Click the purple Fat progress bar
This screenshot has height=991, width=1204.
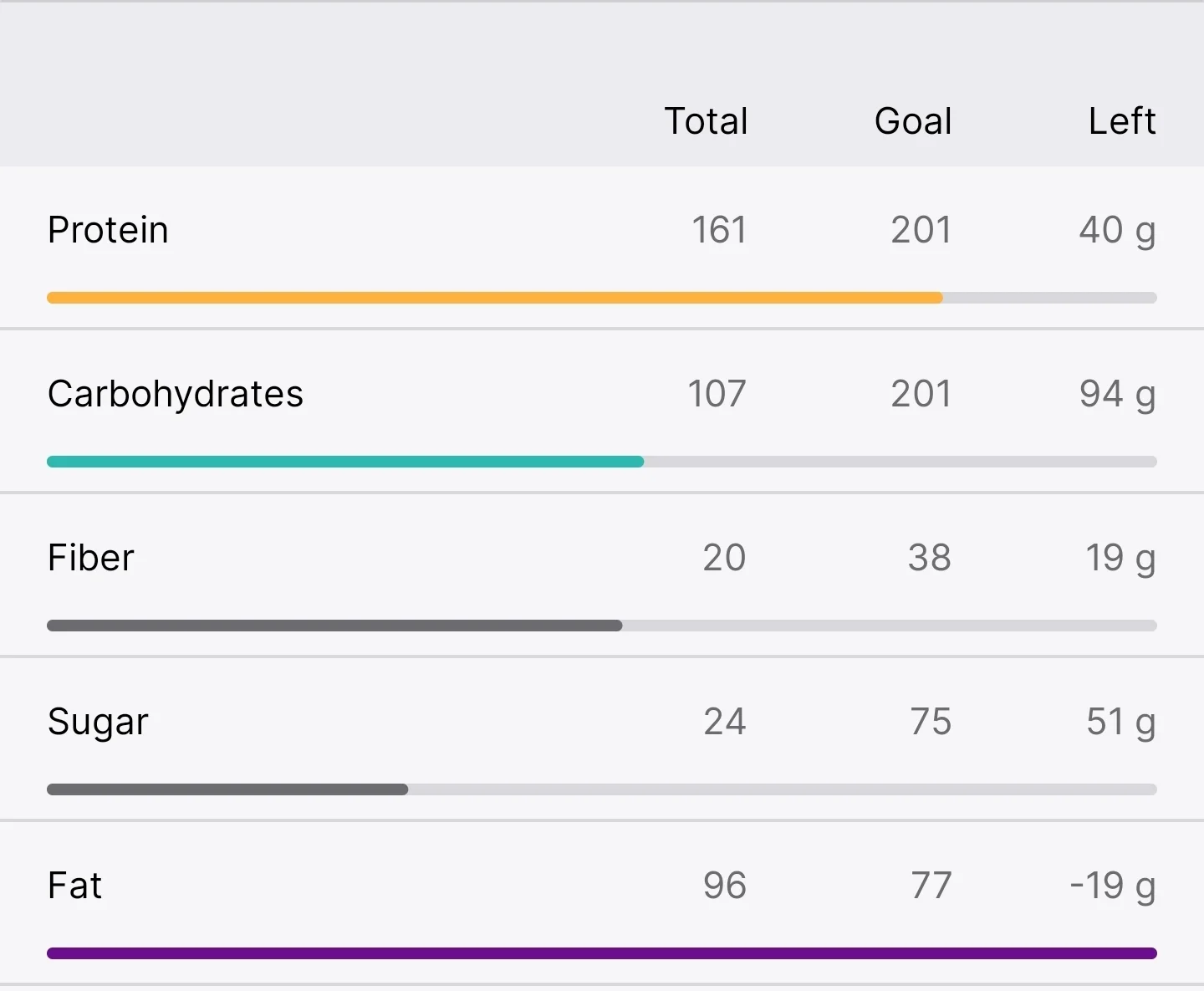click(602, 953)
